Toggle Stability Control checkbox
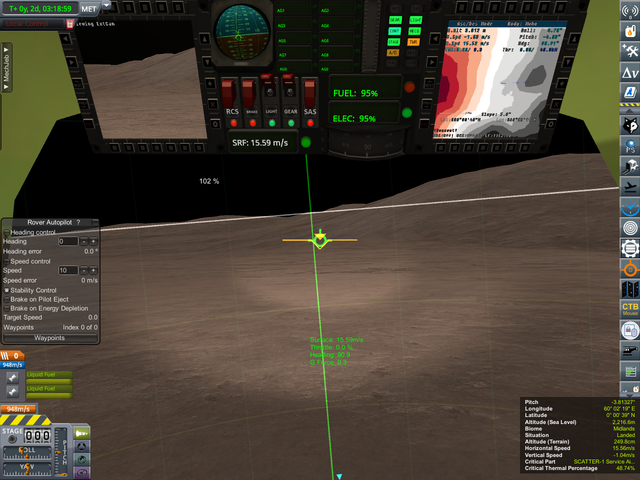This screenshot has height=480, width=640. (7, 290)
